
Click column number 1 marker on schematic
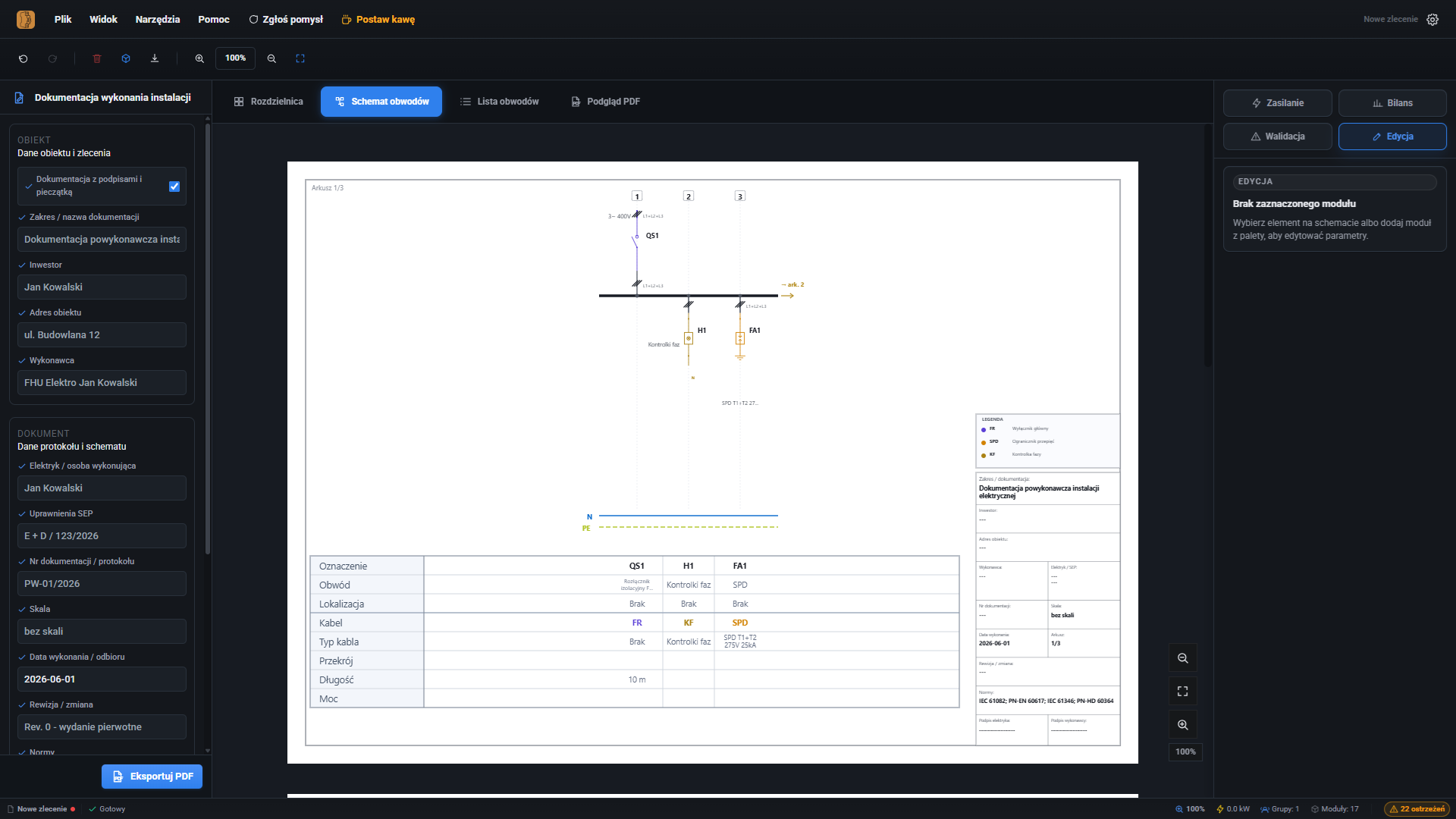click(637, 196)
